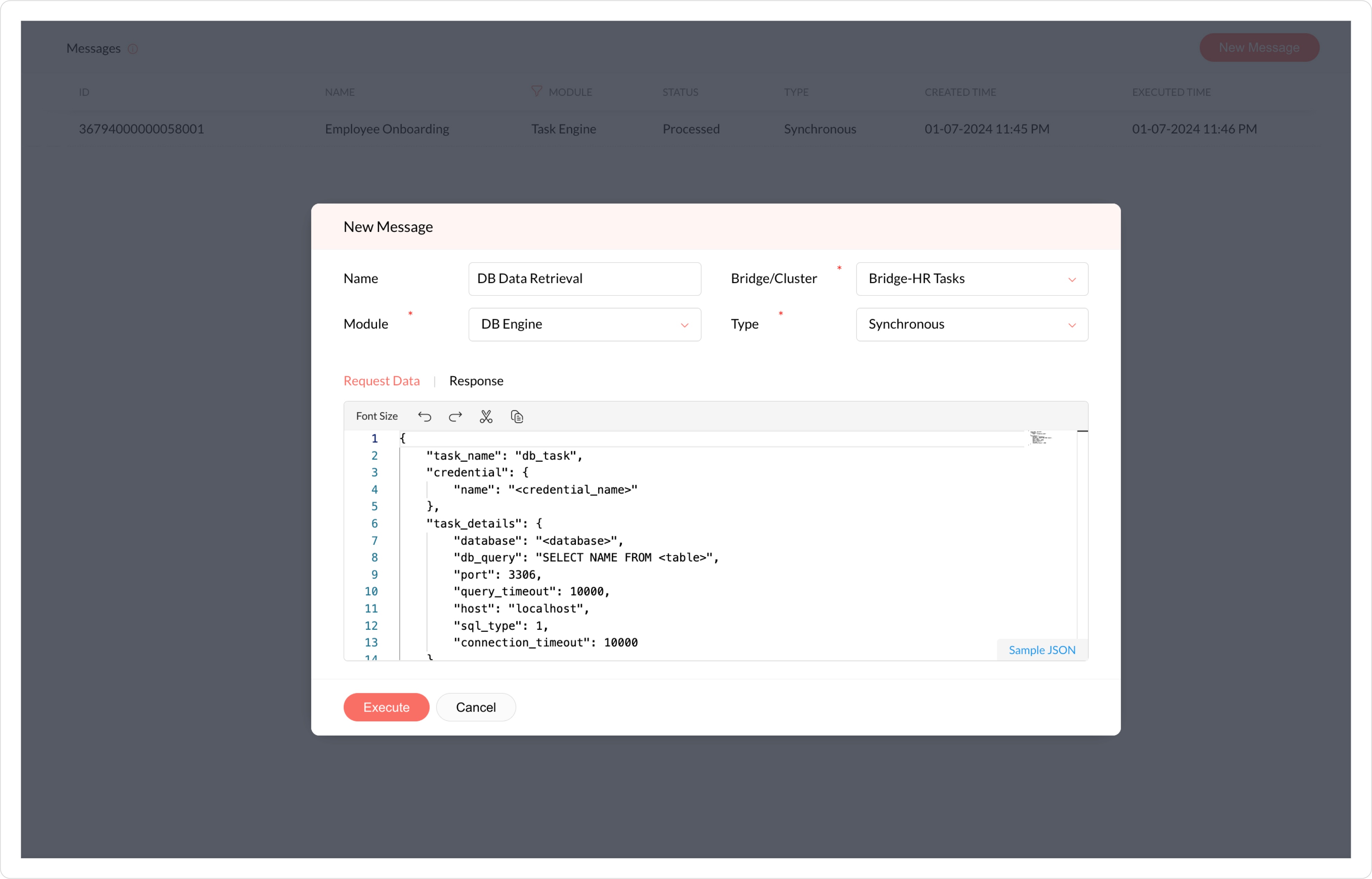Expand the Type Synchronous dropdown

click(x=971, y=324)
